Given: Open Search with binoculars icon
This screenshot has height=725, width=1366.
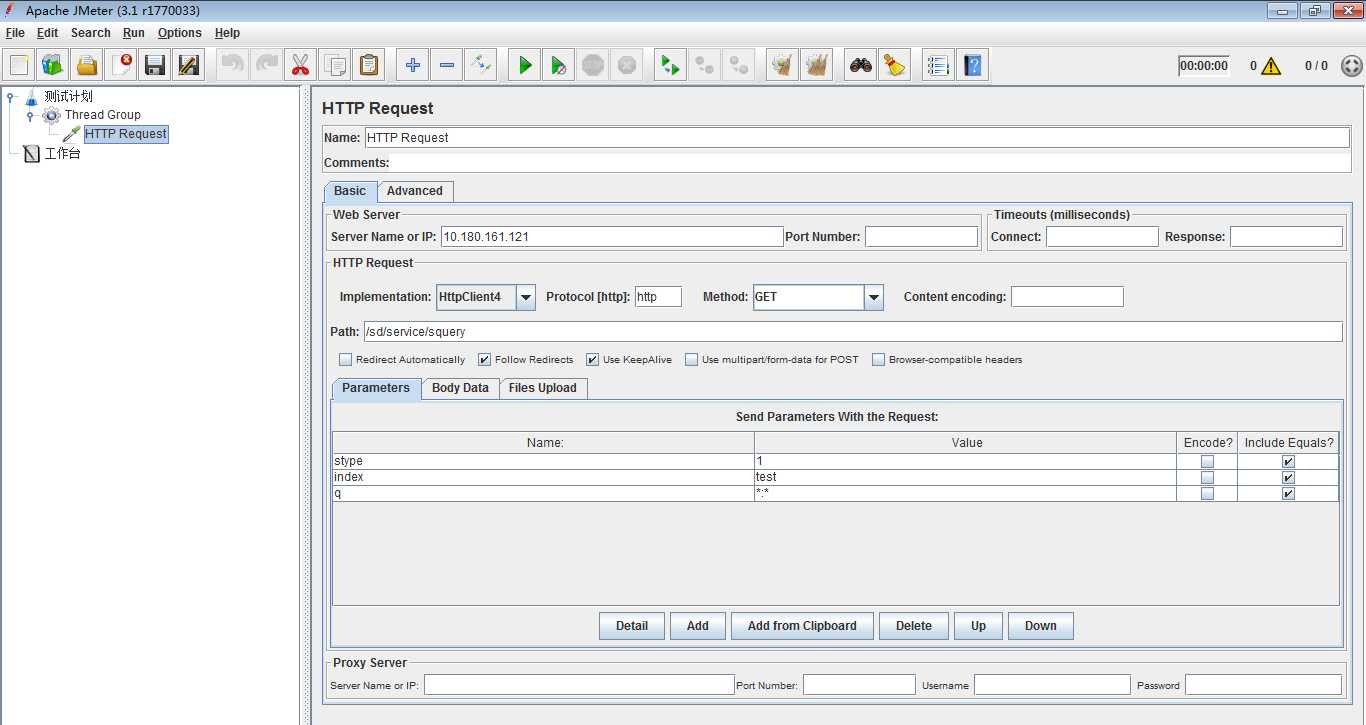Looking at the screenshot, I should point(861,66).
